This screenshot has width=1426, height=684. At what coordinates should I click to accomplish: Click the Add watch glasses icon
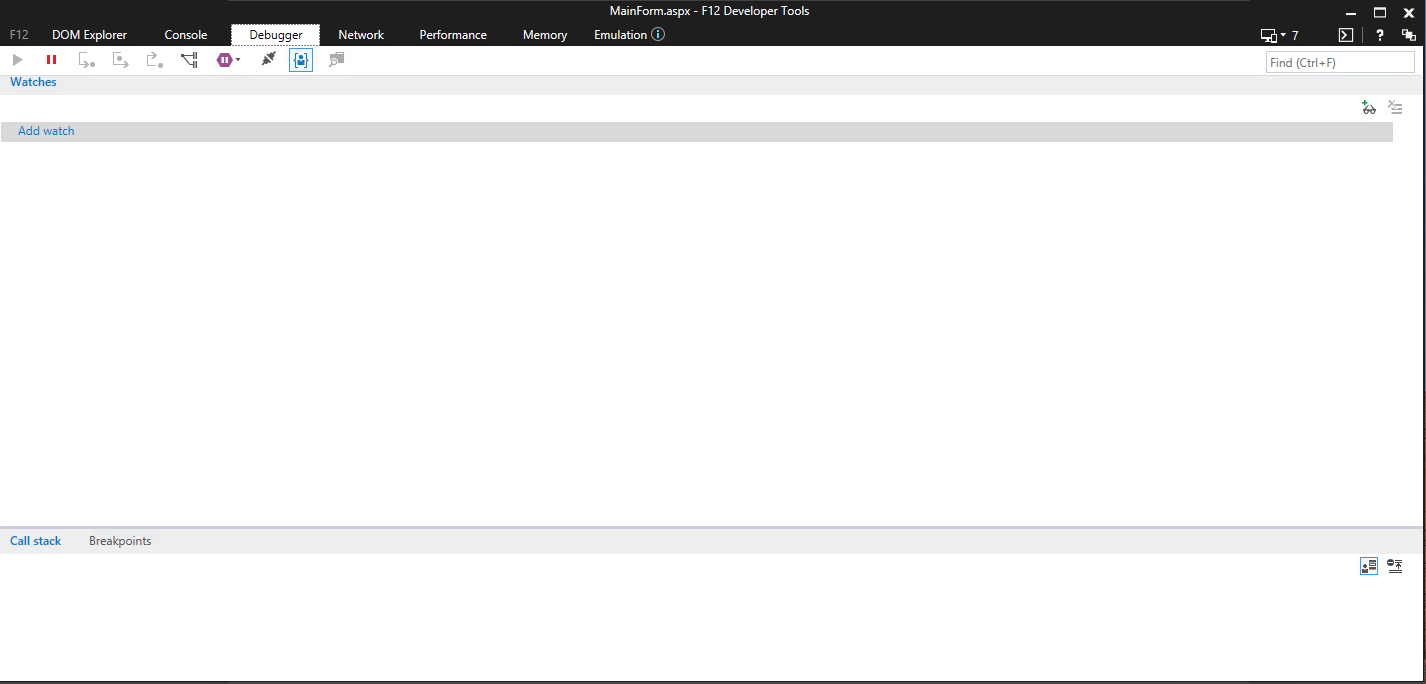pyautogui.click(x=1369, y=108)
